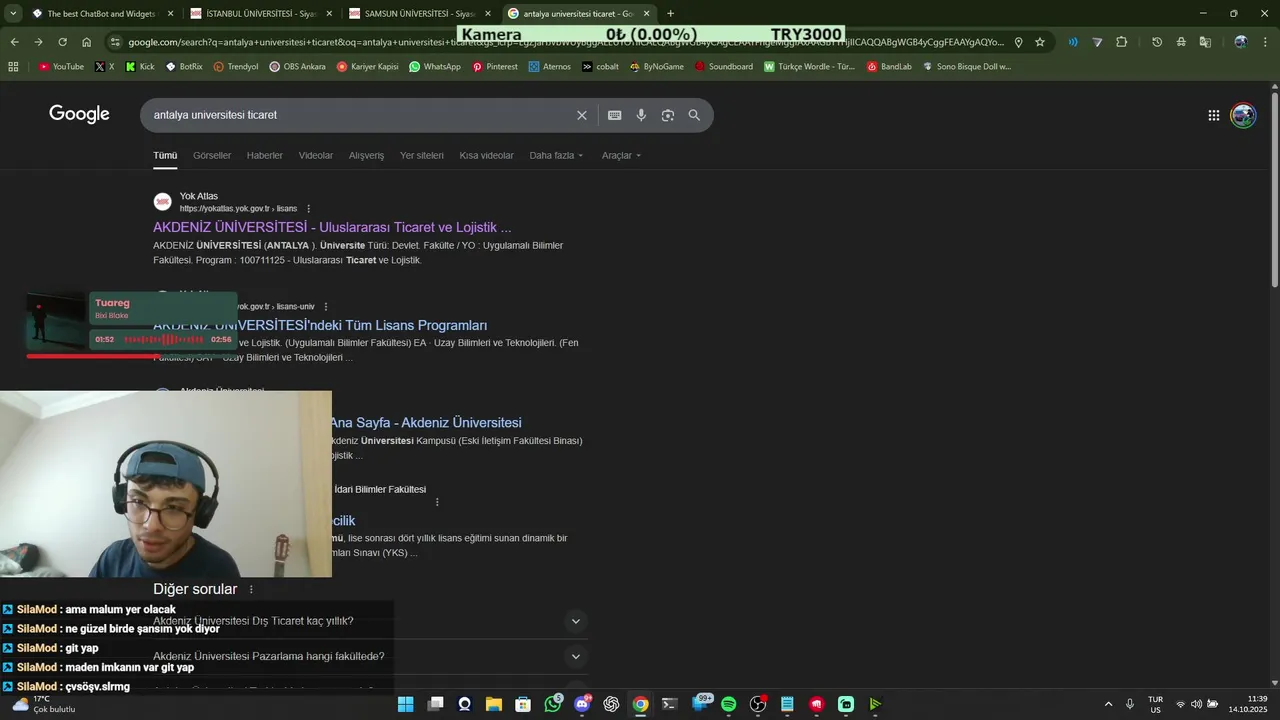Go to the browser home page

[x=87, y=42]
